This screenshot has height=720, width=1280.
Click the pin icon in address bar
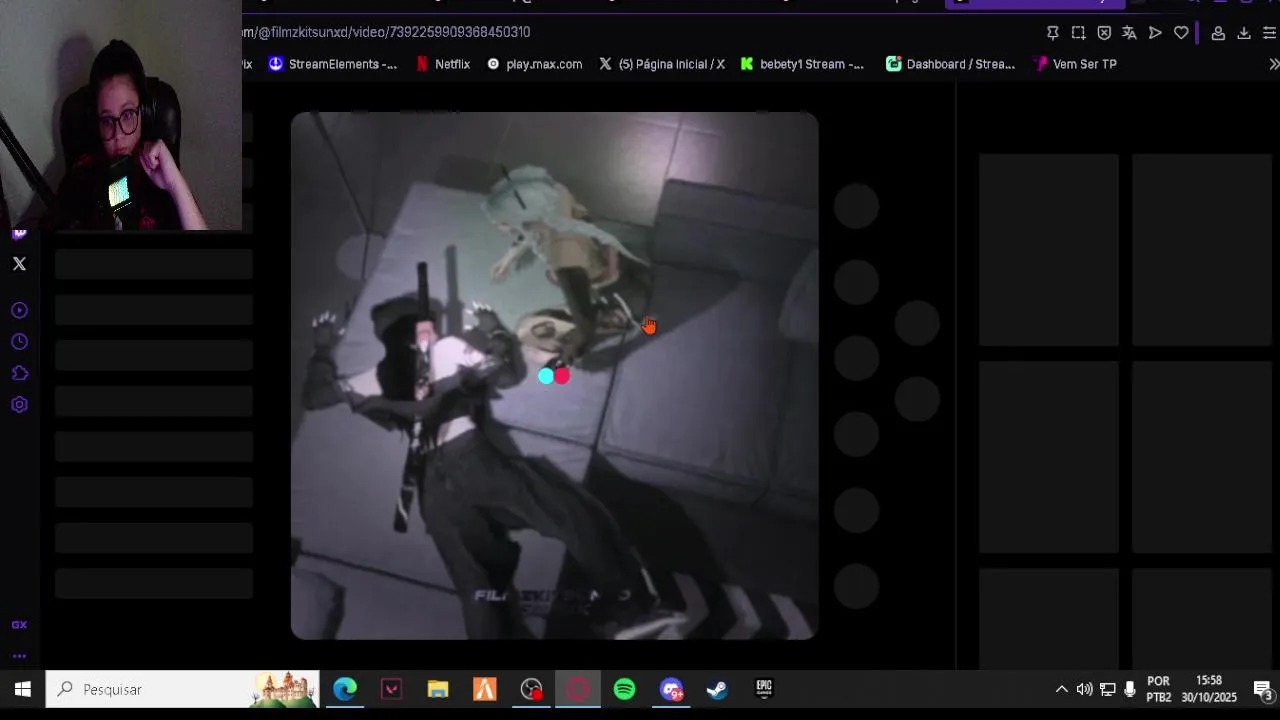coord(1052,33)
